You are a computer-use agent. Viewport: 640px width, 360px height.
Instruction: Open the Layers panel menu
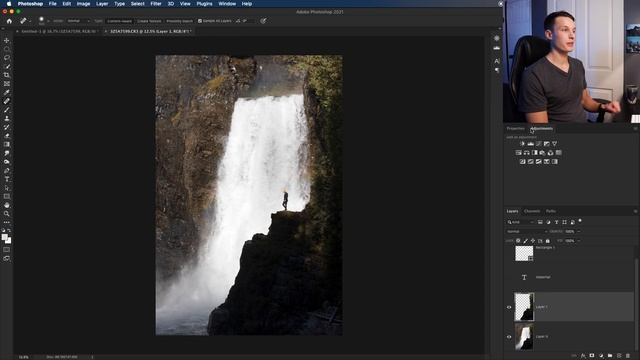pyautogui.click(x=635, y=211)
